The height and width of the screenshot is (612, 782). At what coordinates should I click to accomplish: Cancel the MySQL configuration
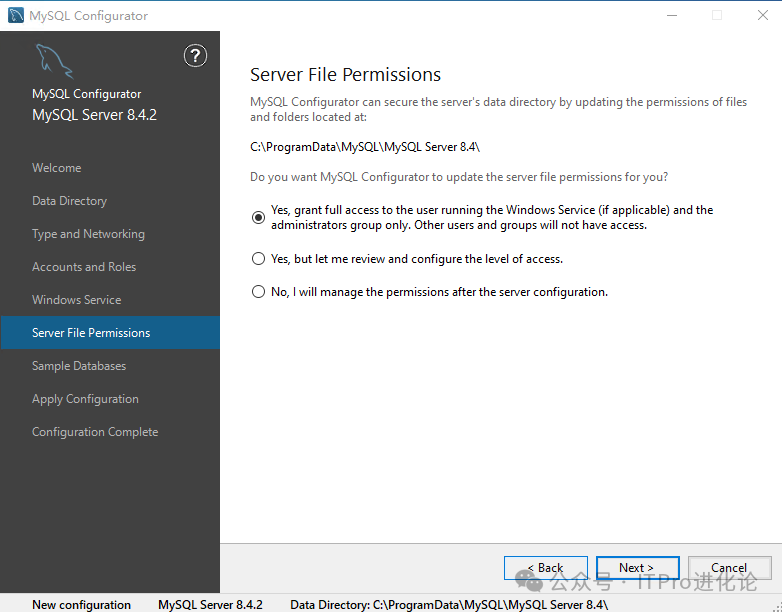click(729, 568)
